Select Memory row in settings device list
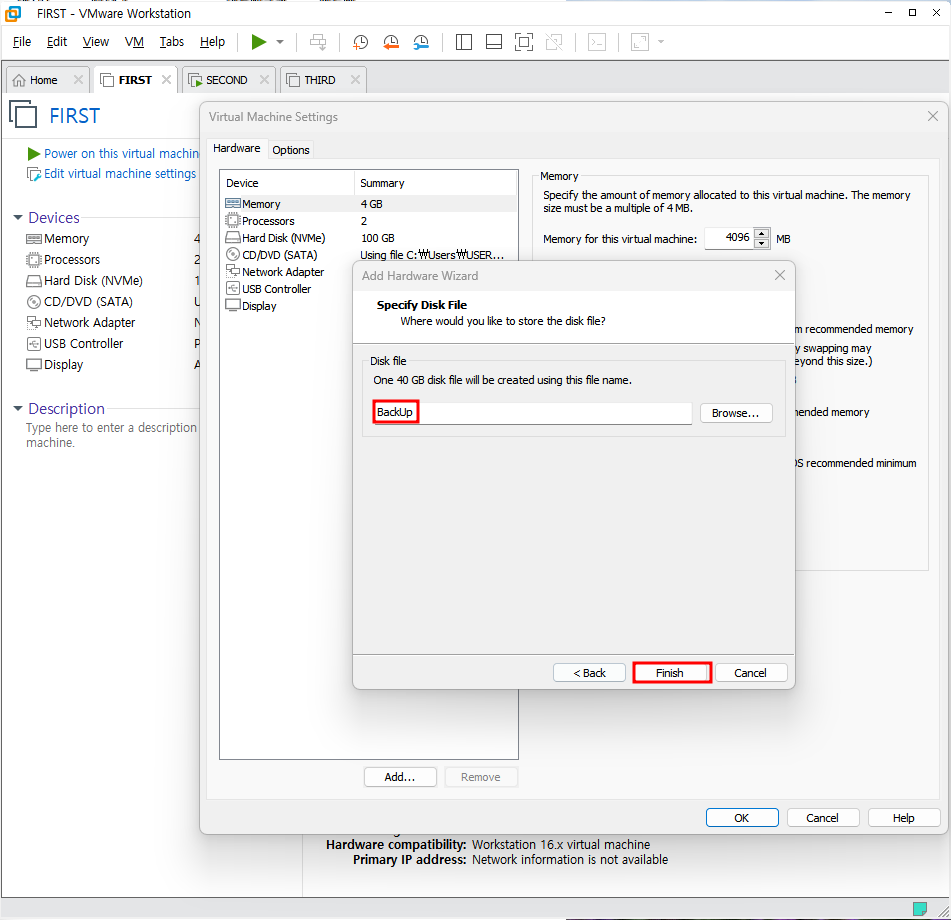Image resolution: width=951 pixels, height=920 pixels. pyautogui.click(x=369, y=204)
